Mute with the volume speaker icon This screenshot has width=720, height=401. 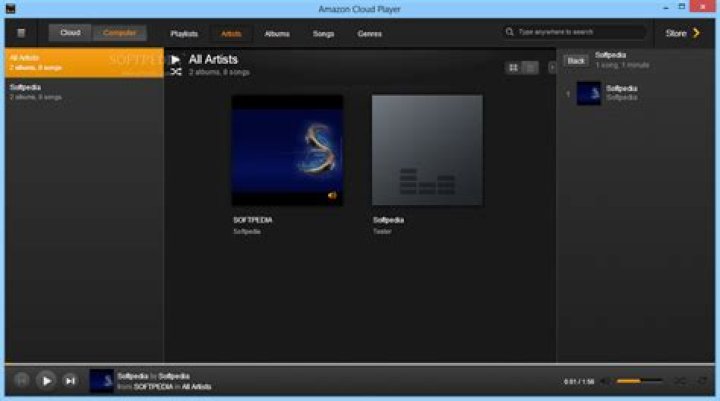pyautogui.click(x=605, y=381)
